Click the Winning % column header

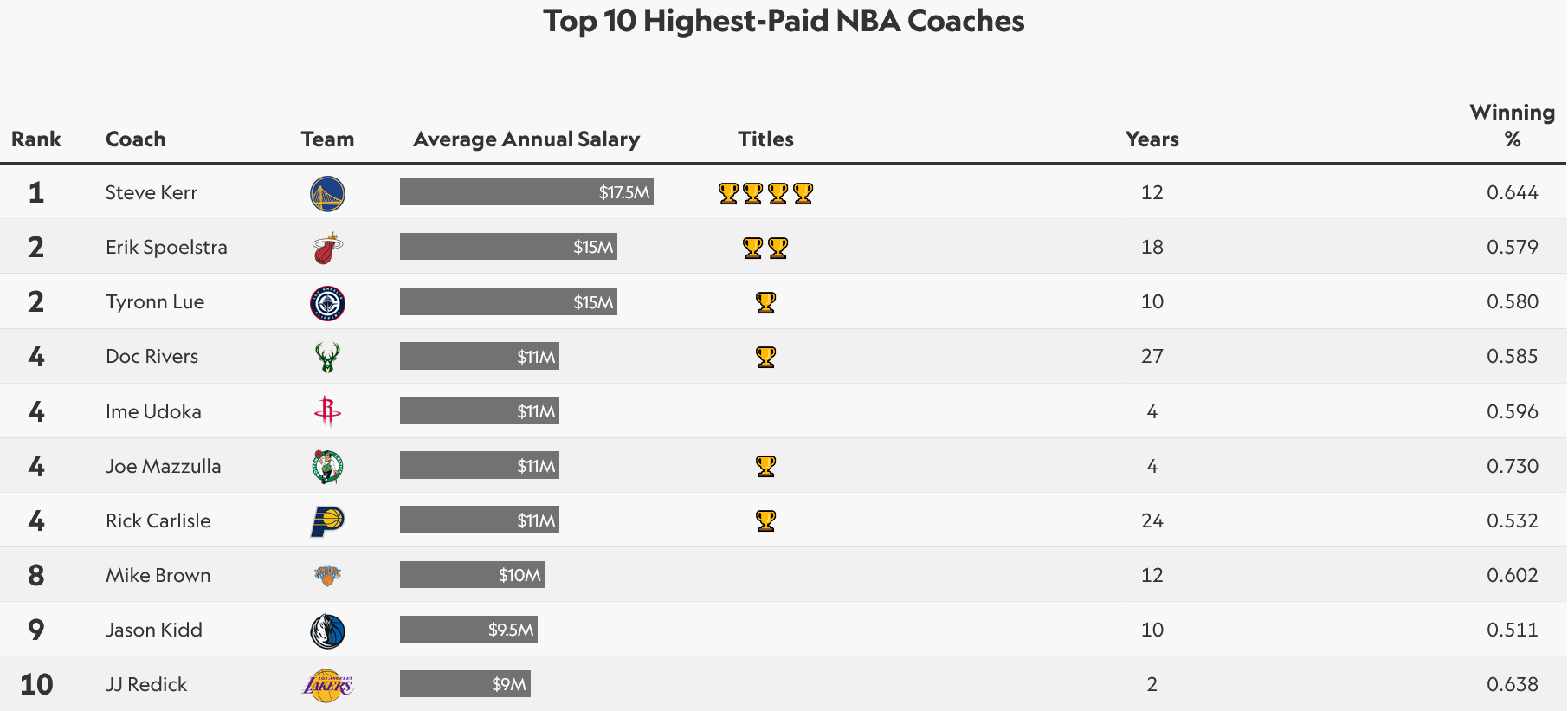tap(1512, 126)
